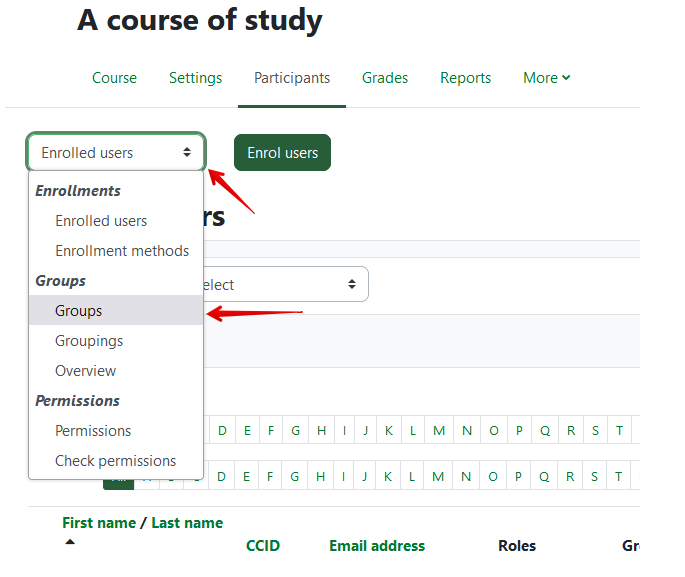Image resolution: width=685 pixels, height=577 pixels.
Task: Select Enrollment methods from the dropdown list
Action: point(121,251)
